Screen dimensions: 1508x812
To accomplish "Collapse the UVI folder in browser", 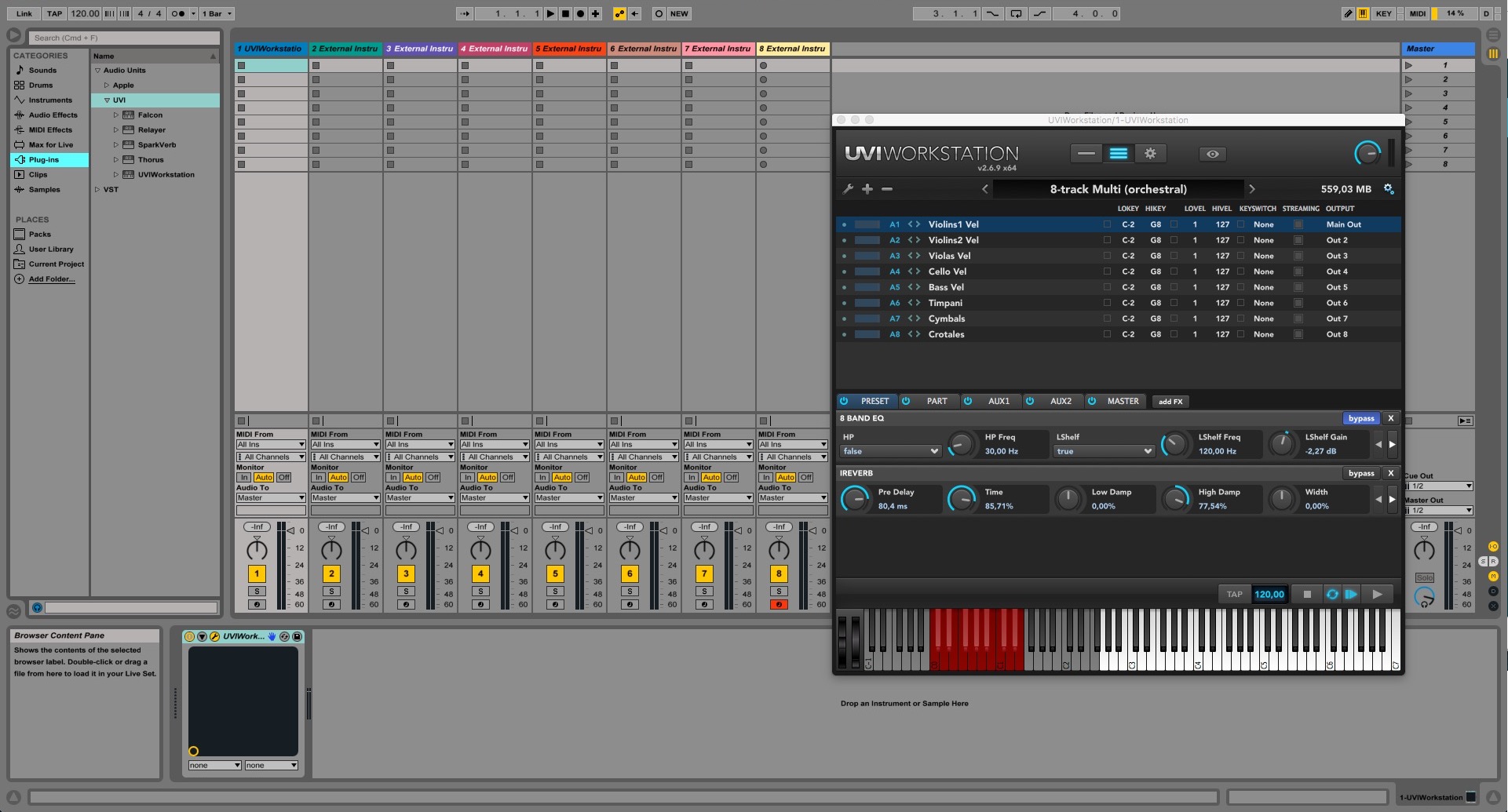I will click(107, 100).
